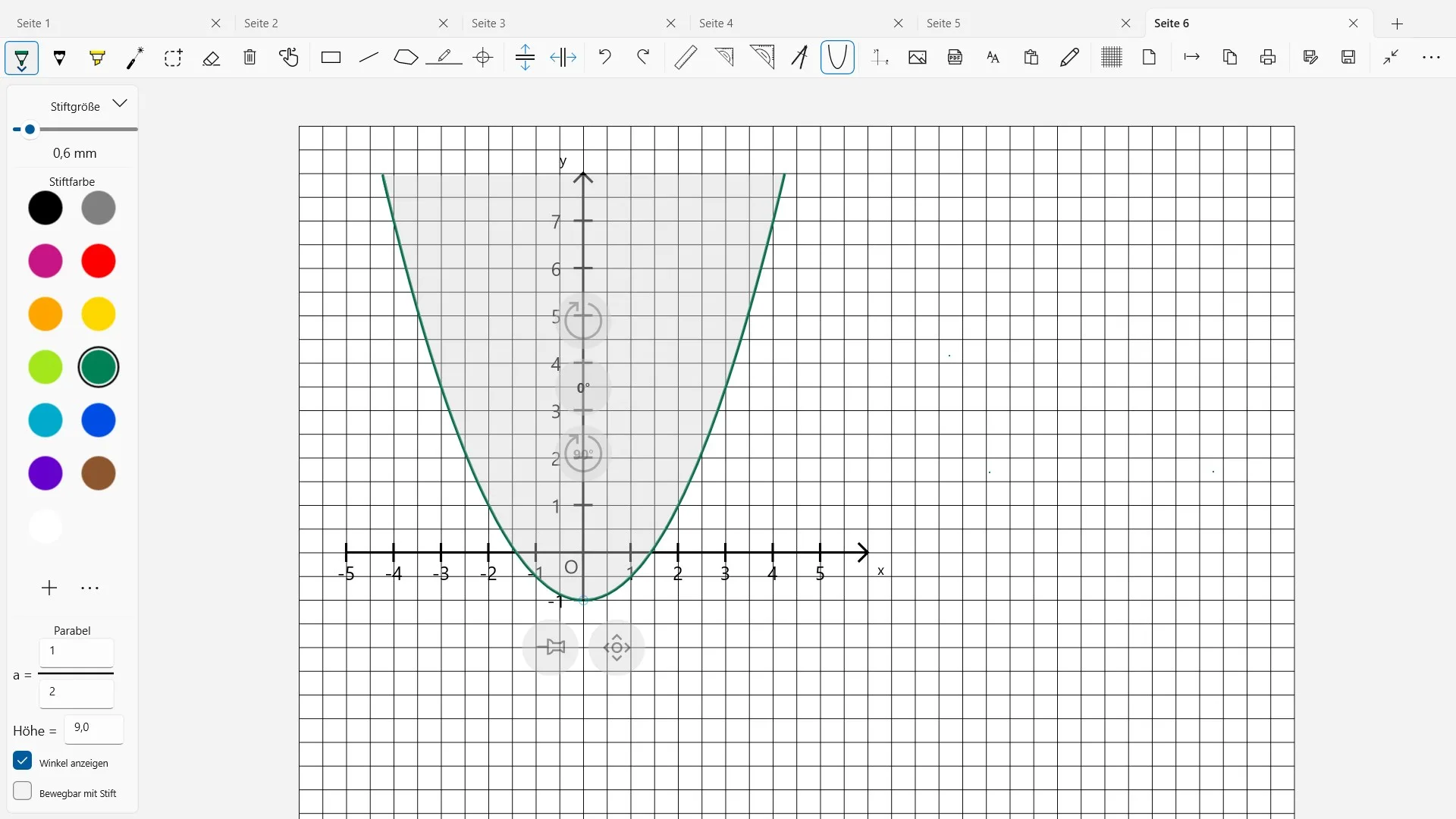Image resolution: width=1456 pixels, height=819 pixels.
Task: Click the vertical spacing insert tool
Action: click(525, 58)
